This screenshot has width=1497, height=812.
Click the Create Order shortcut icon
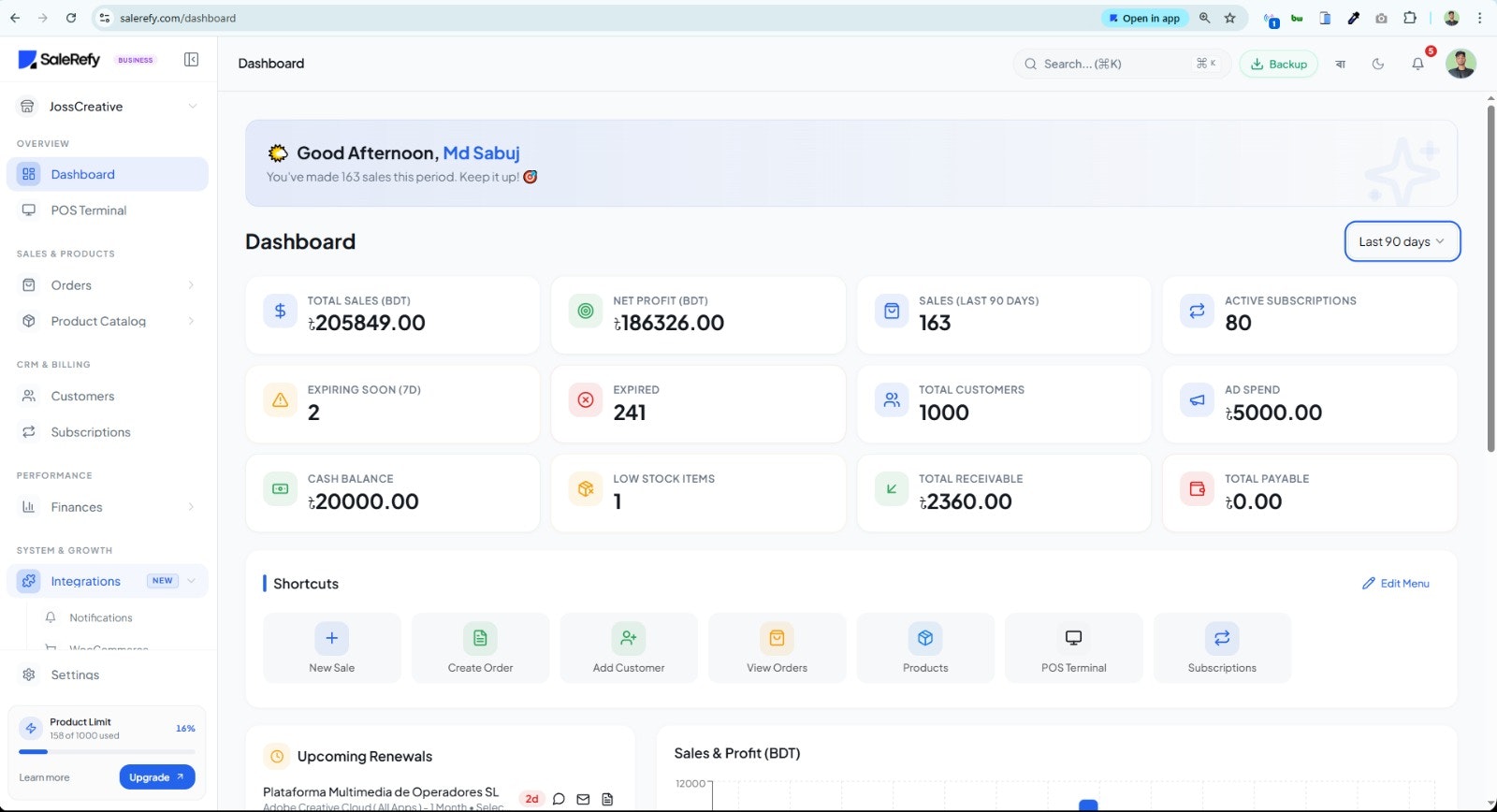pos(480,638)
